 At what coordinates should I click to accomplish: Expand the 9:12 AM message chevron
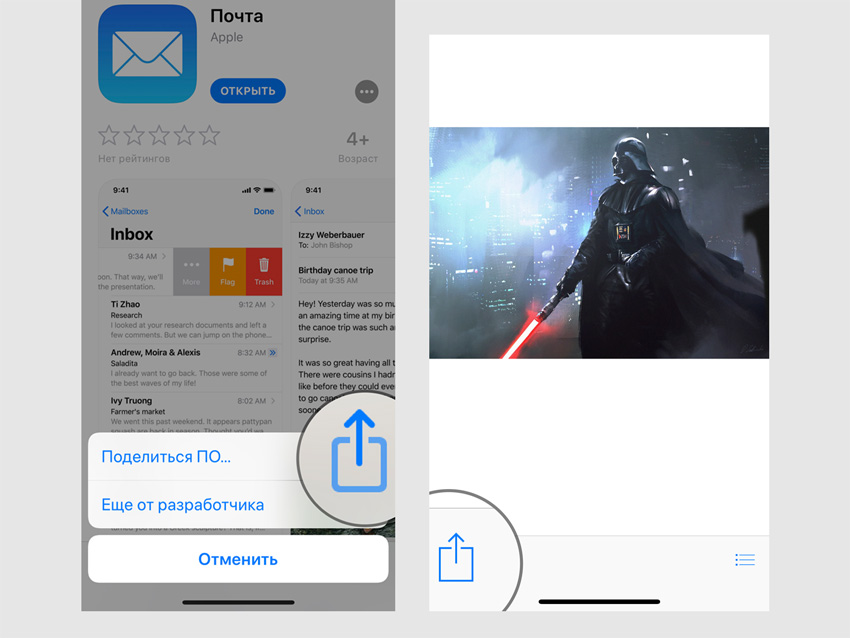tap(273, 305)
